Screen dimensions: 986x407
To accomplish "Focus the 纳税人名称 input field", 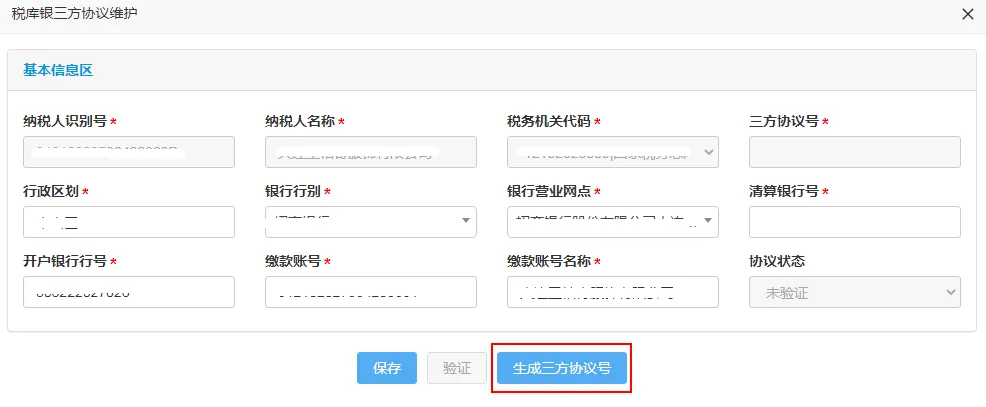I will (x=371, y=152).
